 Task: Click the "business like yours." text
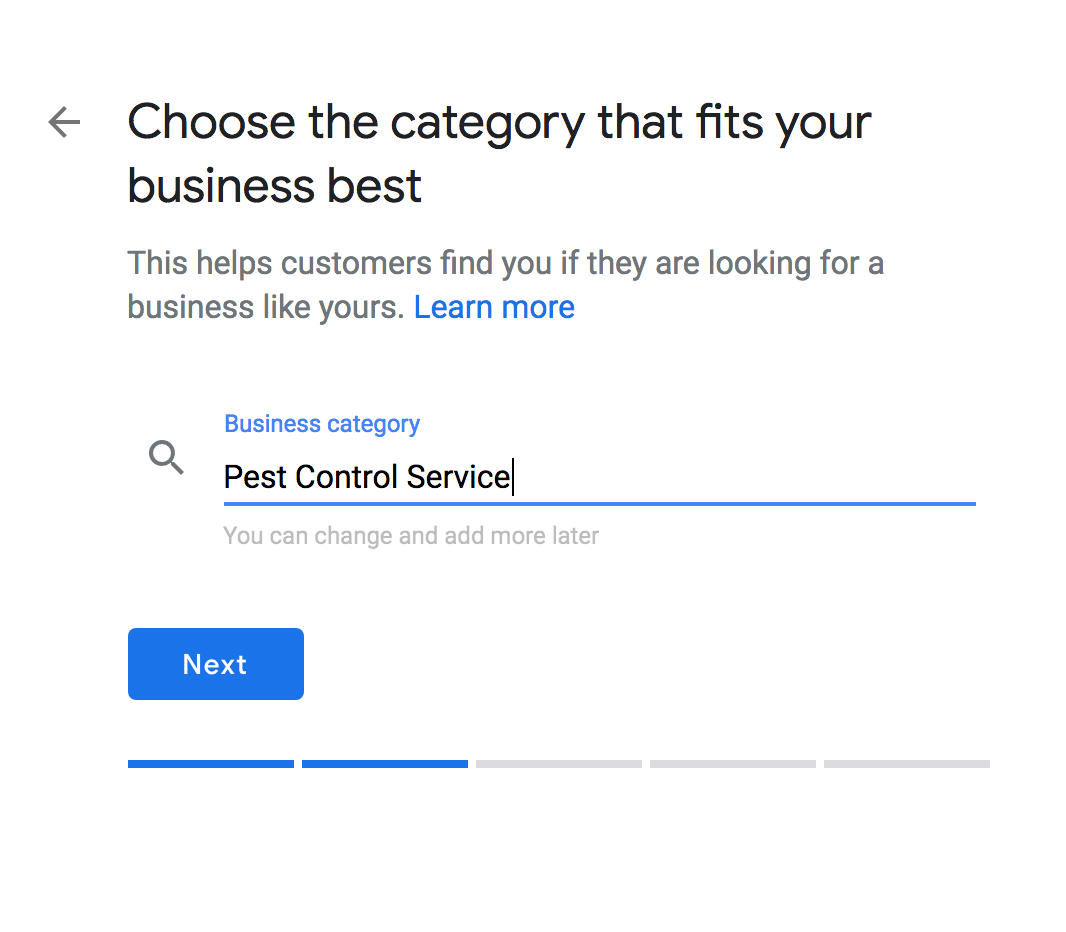pyautogui.click(x=266, y=307)
